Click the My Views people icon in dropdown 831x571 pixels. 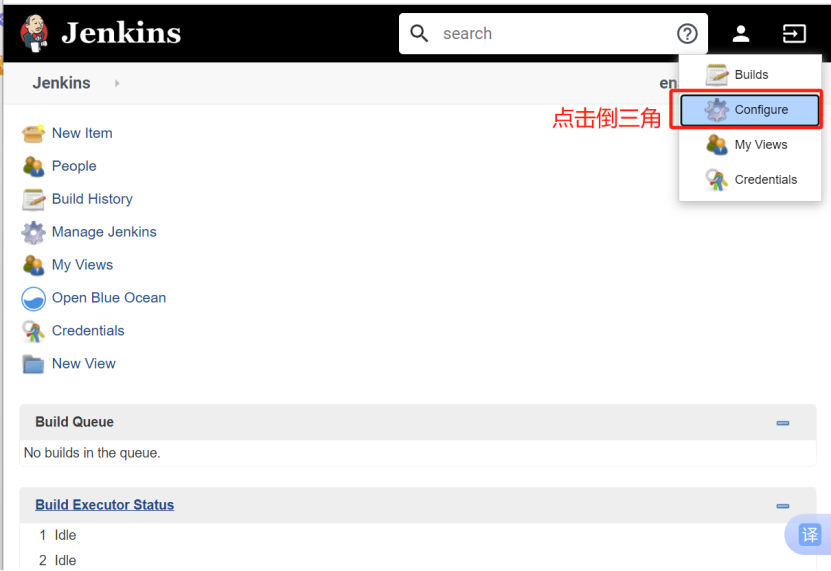tap(717, 145)
